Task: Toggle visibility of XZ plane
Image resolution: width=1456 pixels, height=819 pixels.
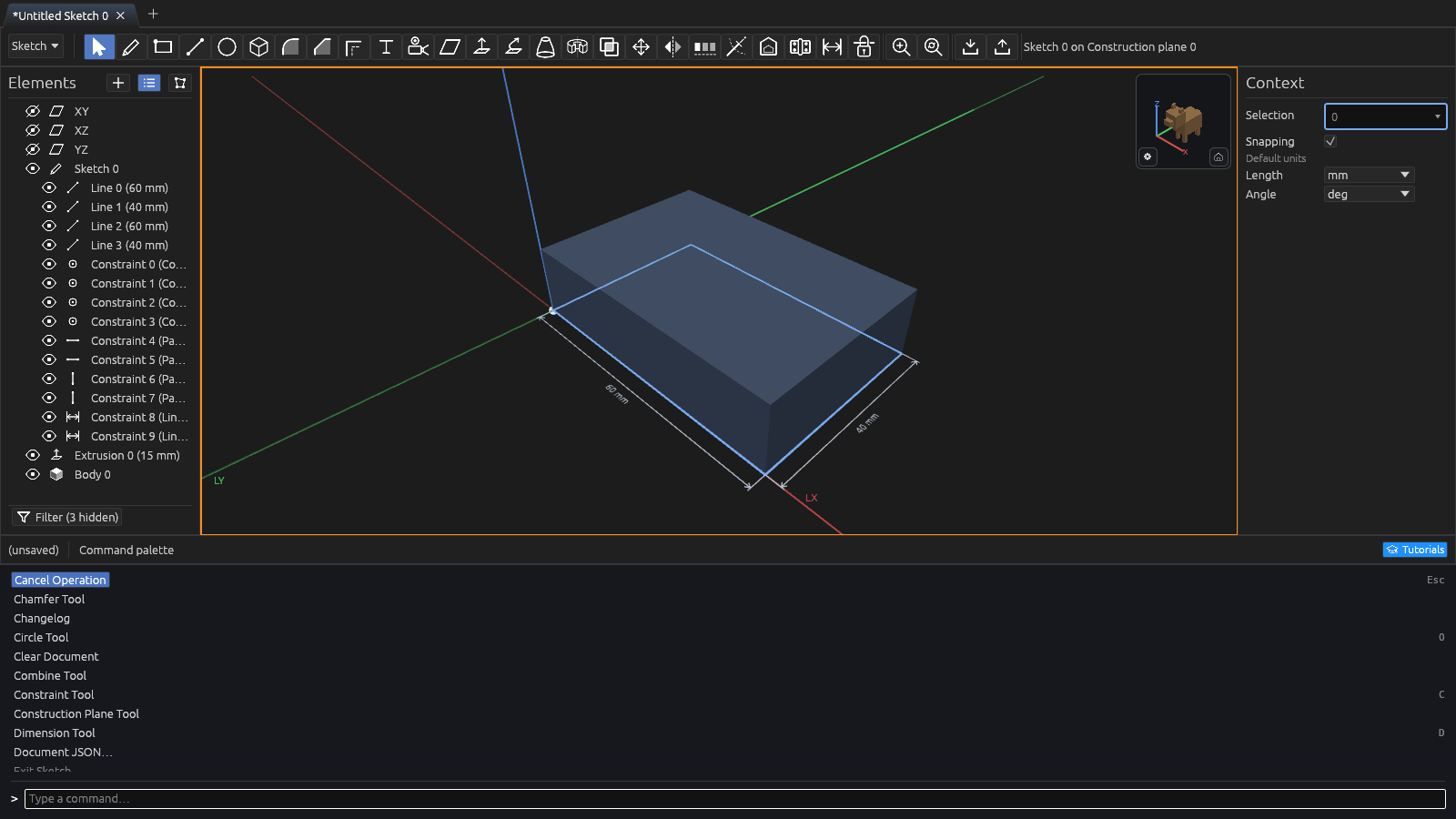Action: pyautogui.click(x=33, y=130)
